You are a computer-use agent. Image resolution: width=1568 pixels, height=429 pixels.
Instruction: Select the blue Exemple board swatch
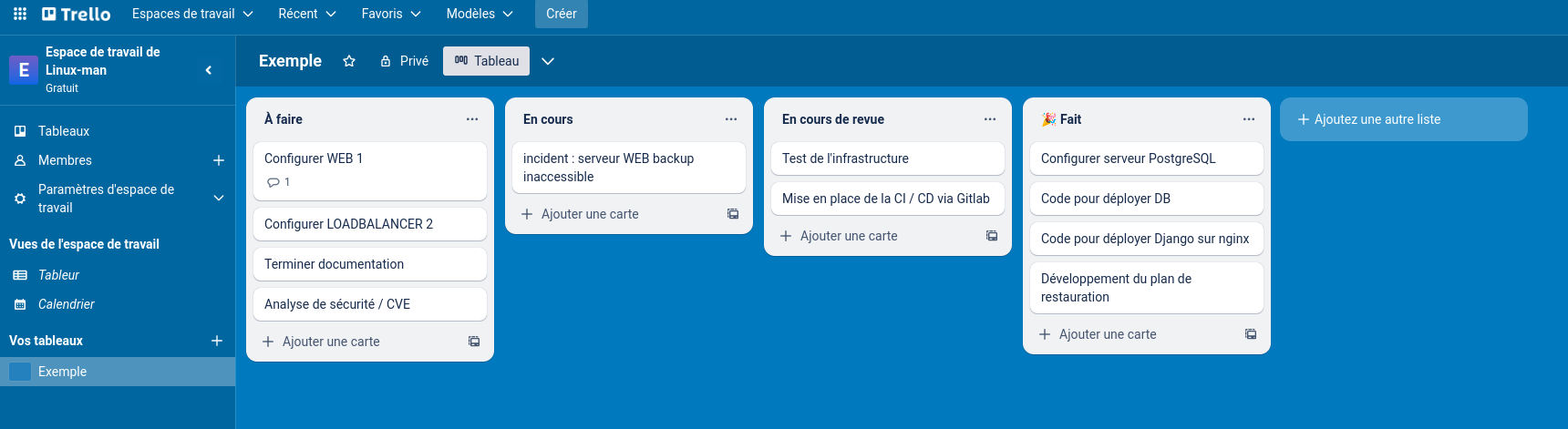(20, 372)
